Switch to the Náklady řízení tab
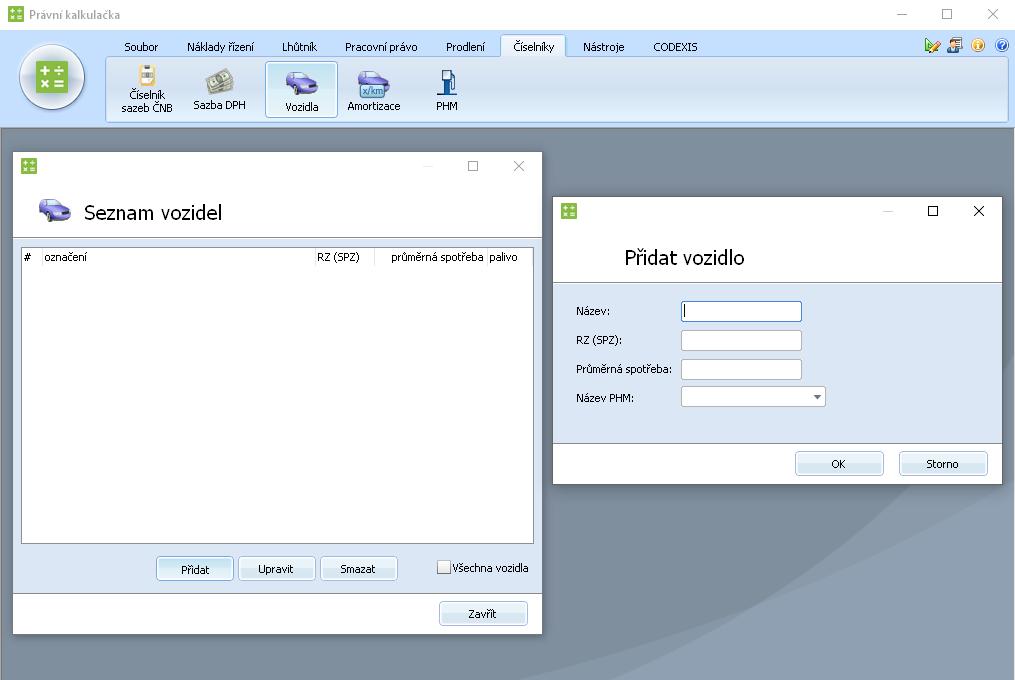1015x680 pixels. [x=220, y=47]
